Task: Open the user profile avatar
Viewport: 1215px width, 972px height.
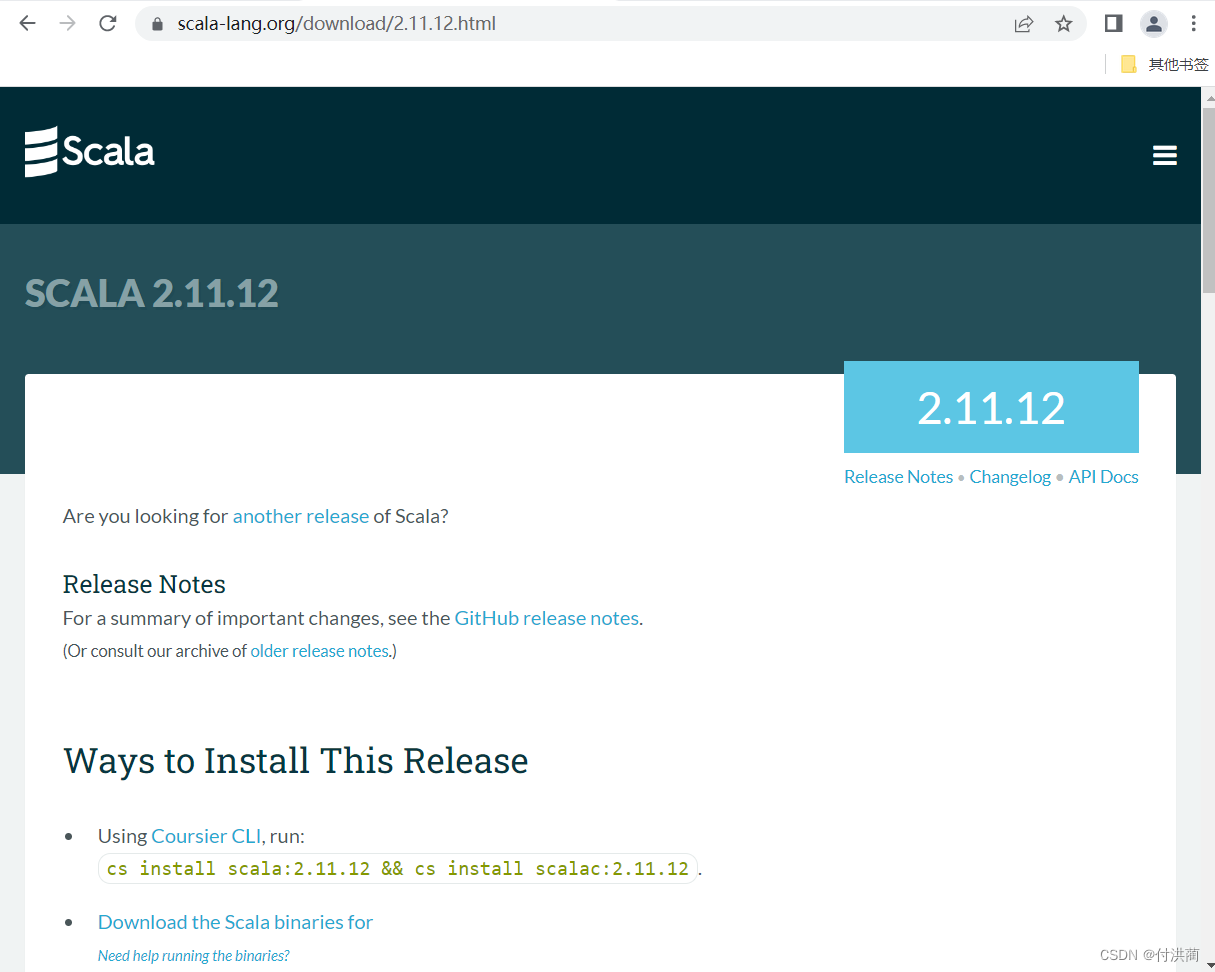Action: [1154, 24]
